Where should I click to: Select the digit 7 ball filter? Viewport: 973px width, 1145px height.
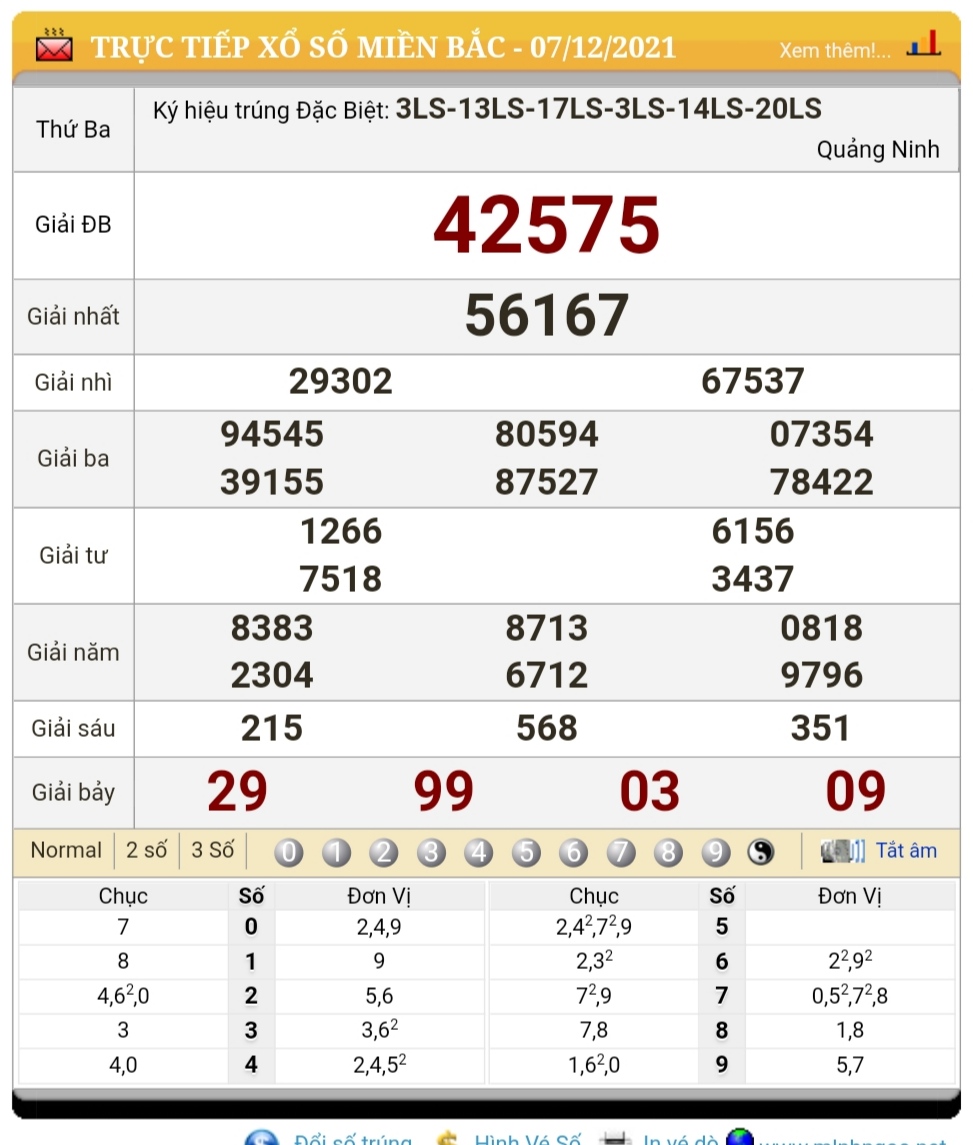click(x=620, y=852)
